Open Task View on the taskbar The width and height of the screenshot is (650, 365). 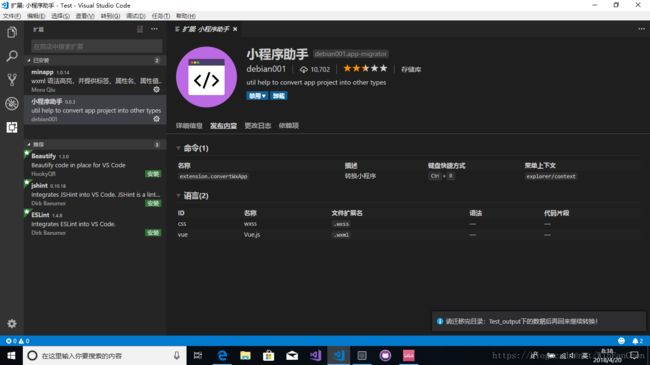click(x=198, y=355)
